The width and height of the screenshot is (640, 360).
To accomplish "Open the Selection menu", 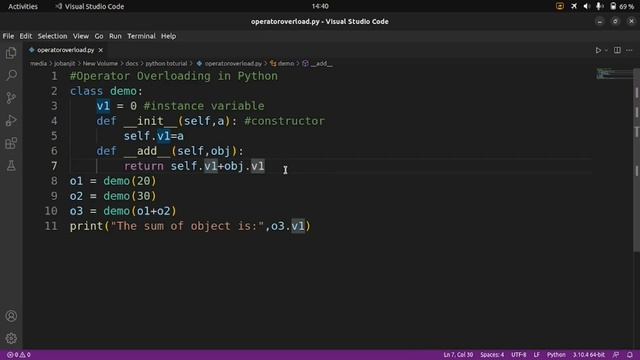I will (x=52, y=36).
